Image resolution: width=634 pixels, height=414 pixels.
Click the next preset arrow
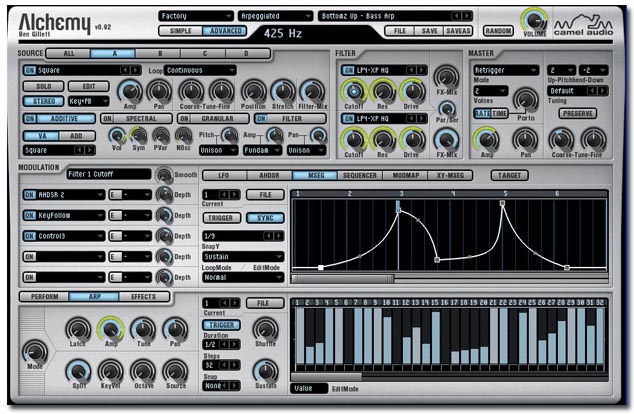(x=467, y=16)
